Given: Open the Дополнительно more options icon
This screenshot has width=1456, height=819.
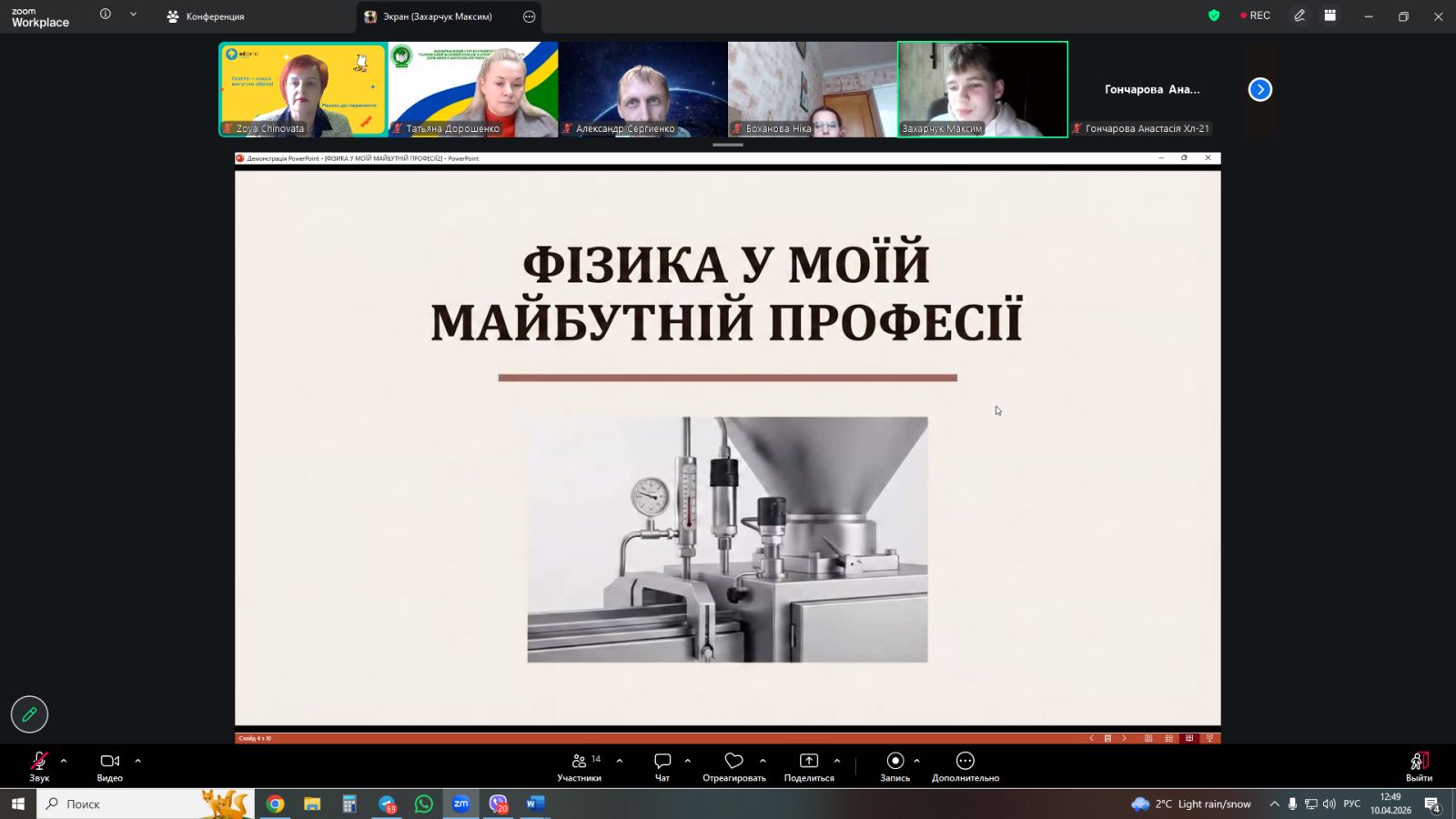Looking at the screenshot, I should 965,762.
